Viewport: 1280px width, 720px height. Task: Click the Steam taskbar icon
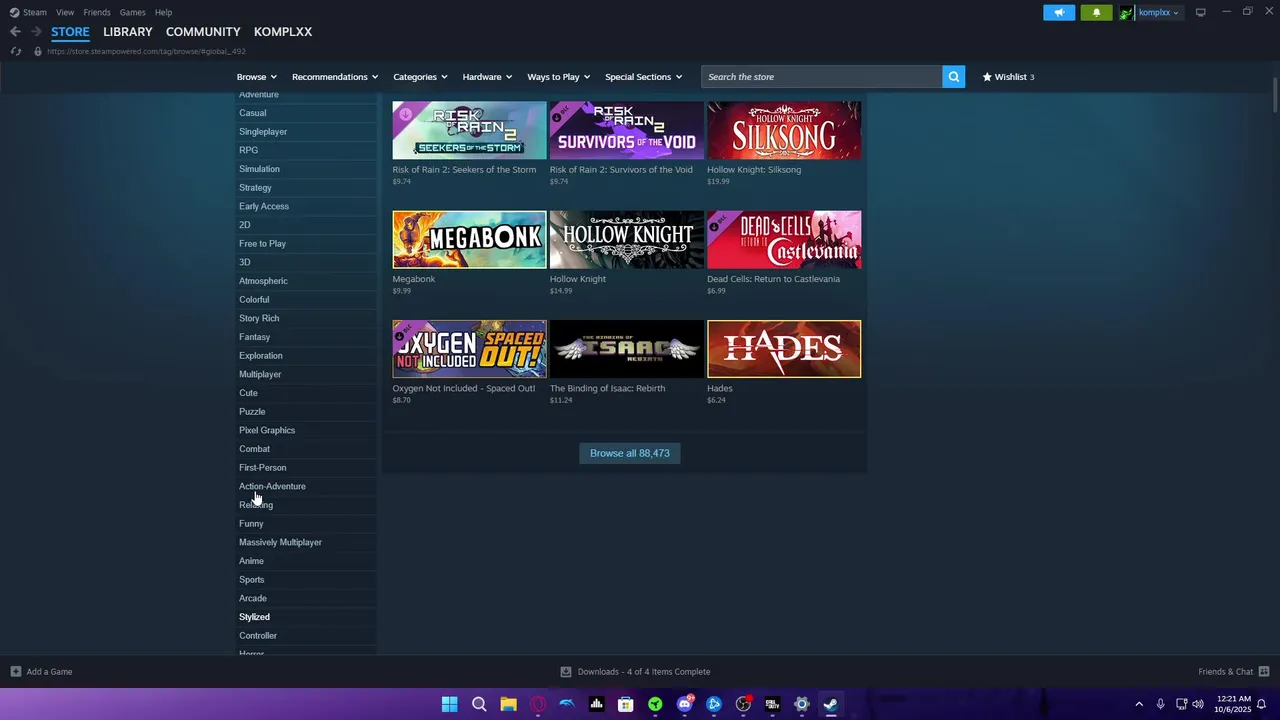pos(831,704)
